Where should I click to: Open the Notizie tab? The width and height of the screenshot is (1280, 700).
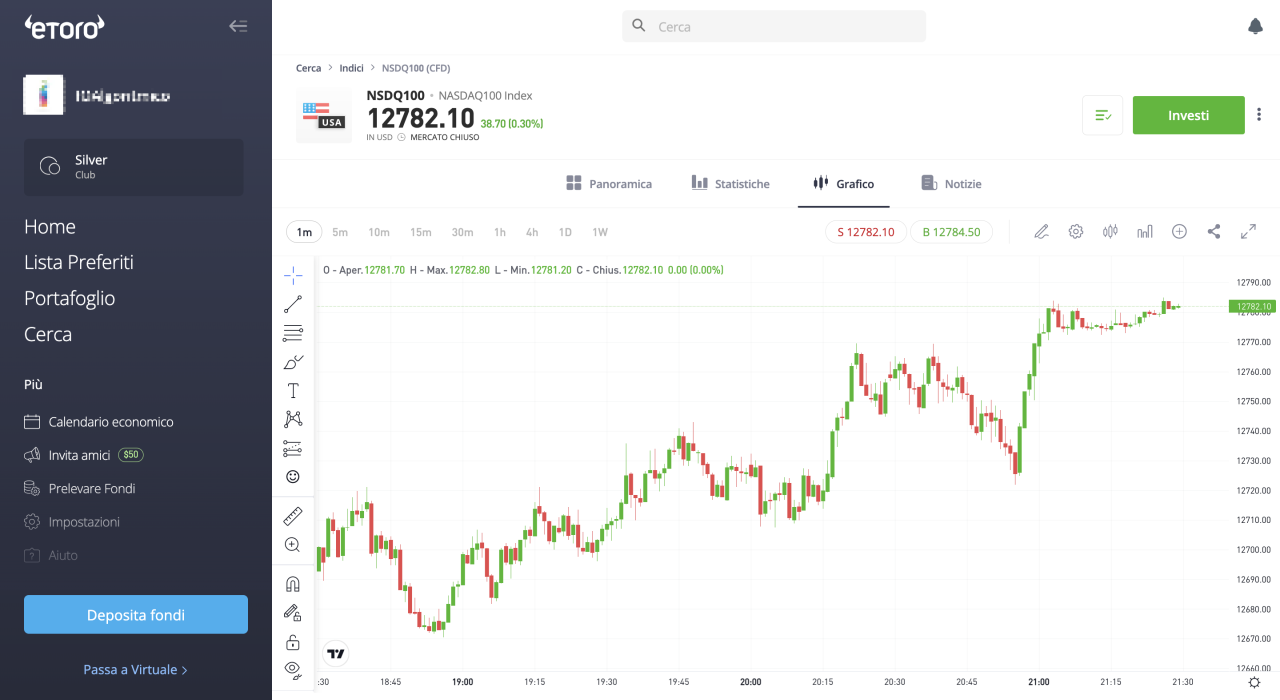click(x=951, y=184)
